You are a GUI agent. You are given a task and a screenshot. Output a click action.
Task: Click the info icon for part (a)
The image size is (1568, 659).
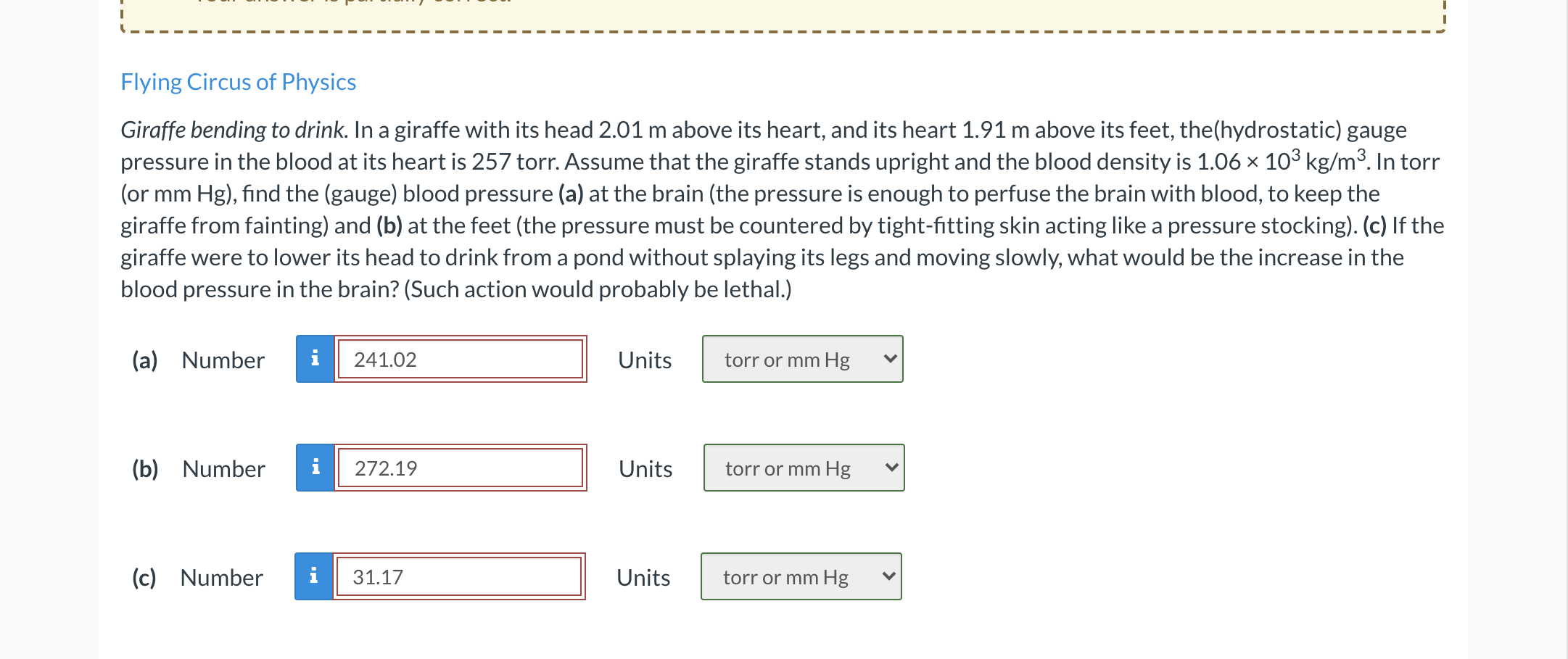[315, 359]
